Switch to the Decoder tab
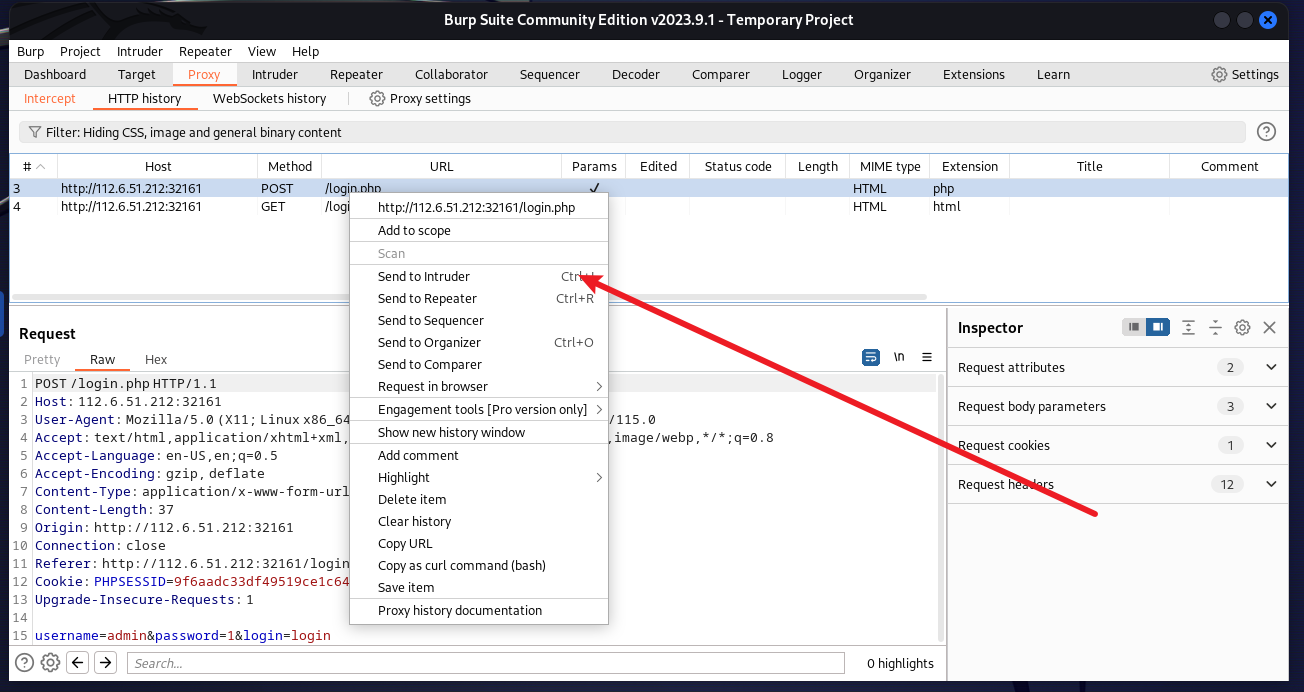This screenshot has width=1304, height=692. click(x=636, y=74)
